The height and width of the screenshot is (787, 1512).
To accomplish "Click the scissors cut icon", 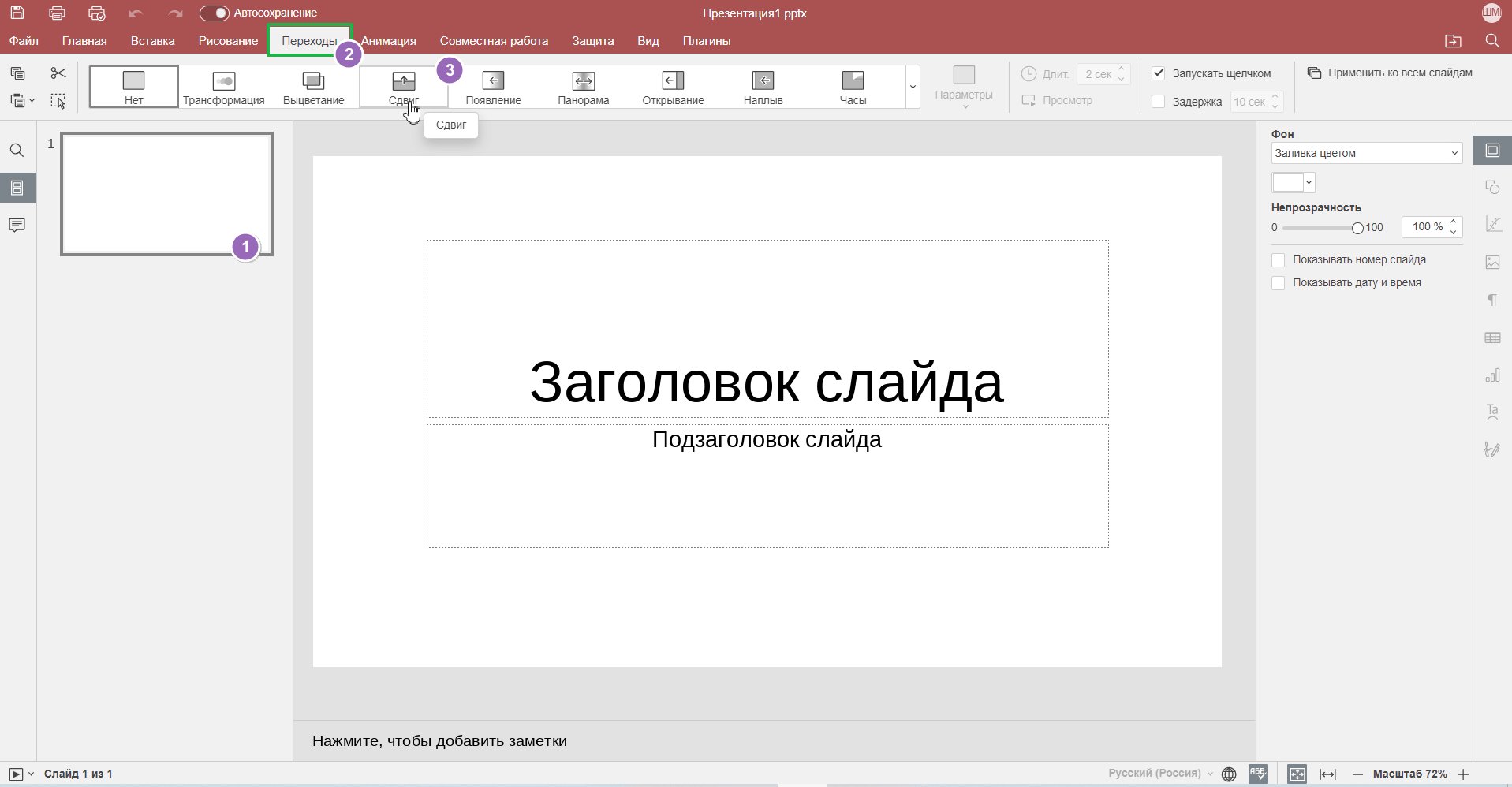I will [x=58, y=73].
